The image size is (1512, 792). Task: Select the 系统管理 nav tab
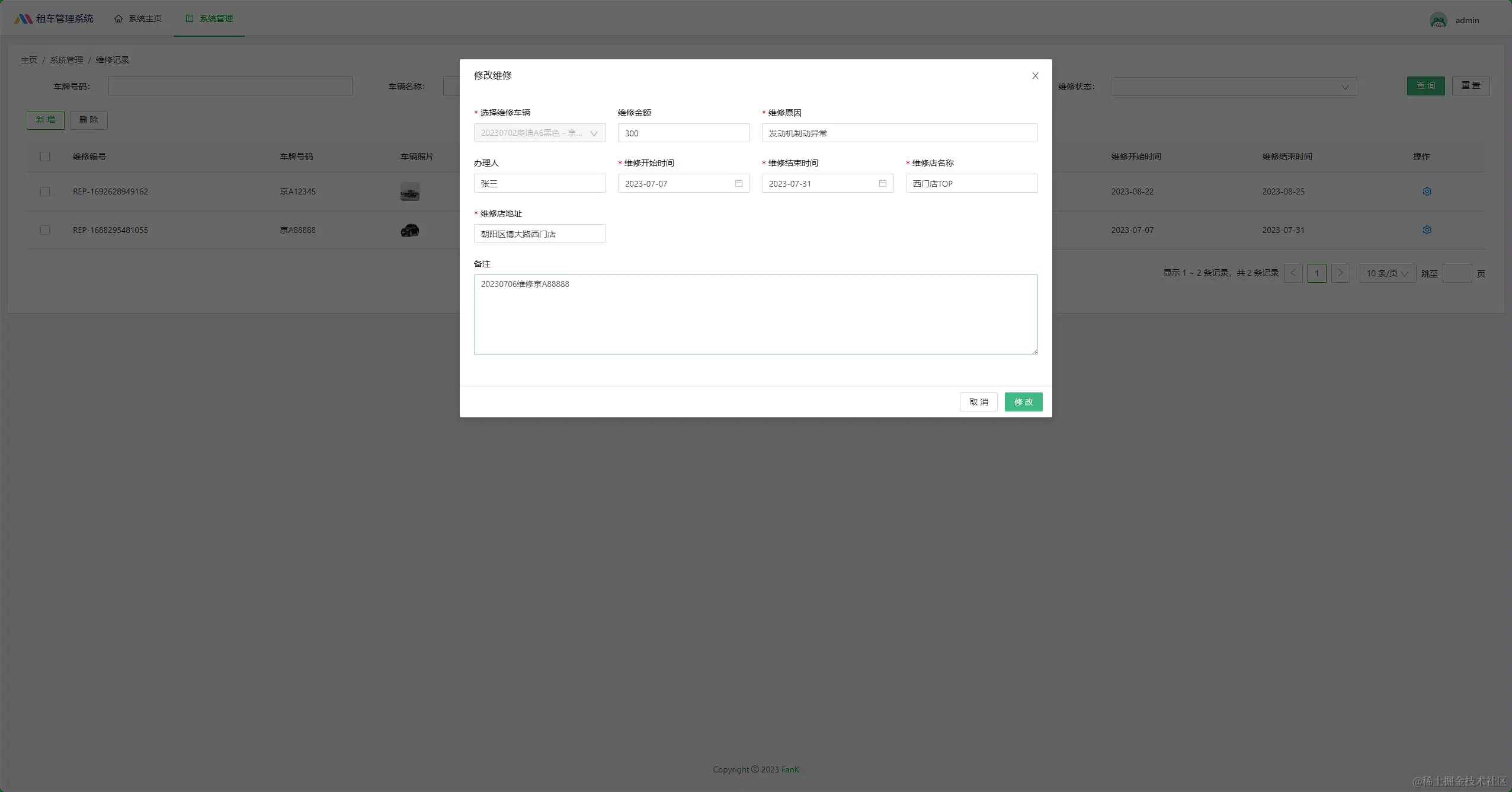click(x=209, y=19)
